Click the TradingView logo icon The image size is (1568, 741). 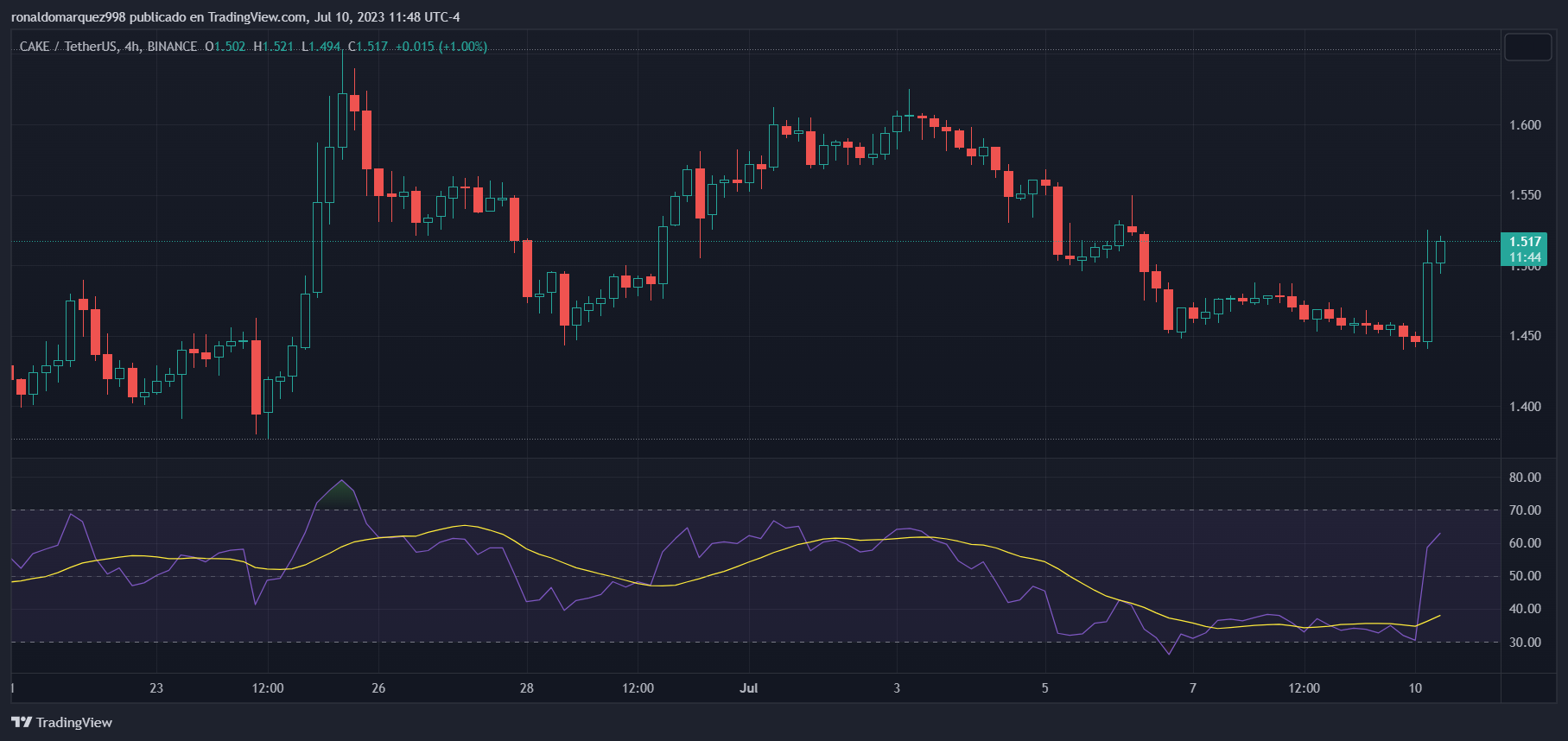tap(22, 722)
